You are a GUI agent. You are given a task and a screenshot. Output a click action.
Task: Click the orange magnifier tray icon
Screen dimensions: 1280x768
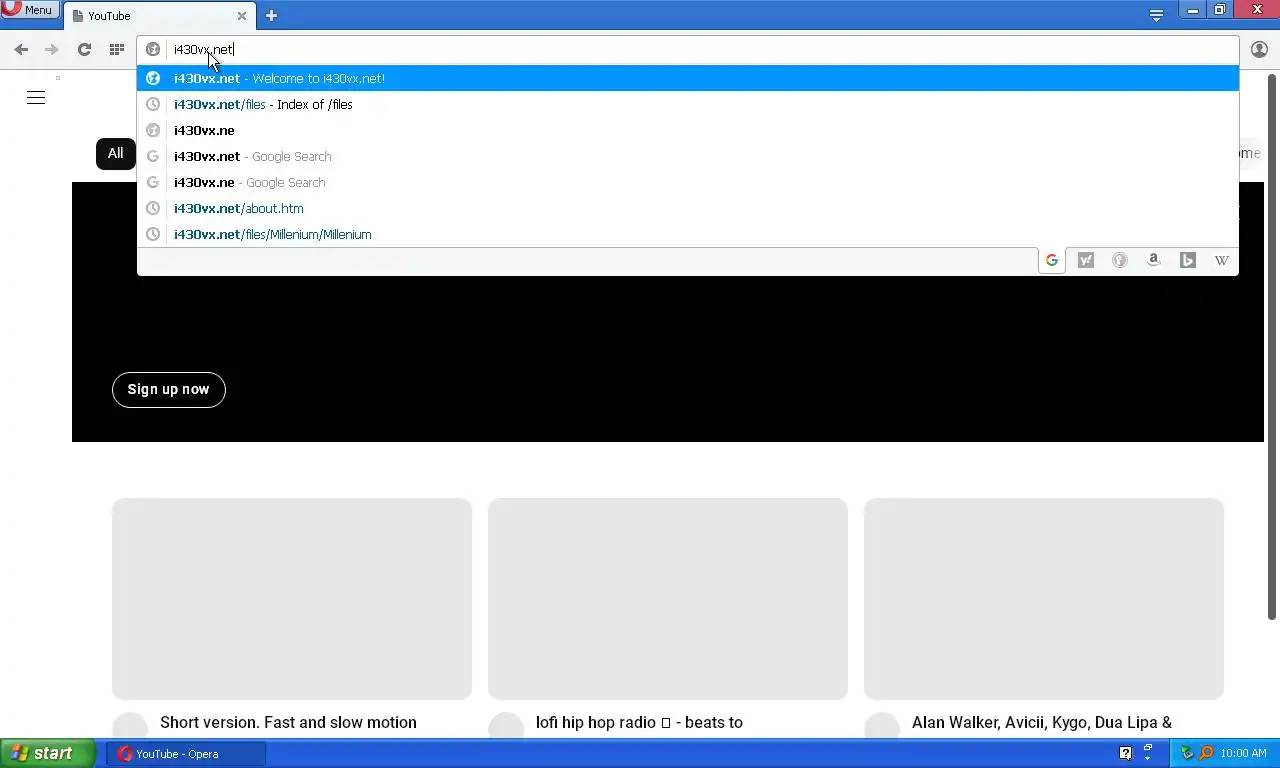coord(1206,753)
